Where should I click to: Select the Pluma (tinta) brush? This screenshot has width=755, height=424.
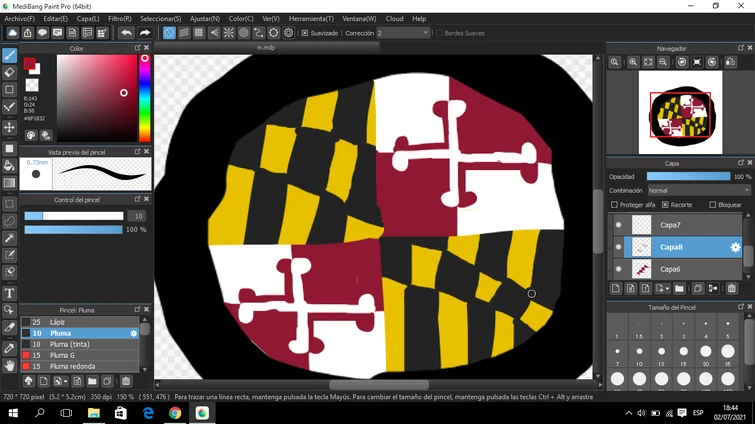[80, 344]
